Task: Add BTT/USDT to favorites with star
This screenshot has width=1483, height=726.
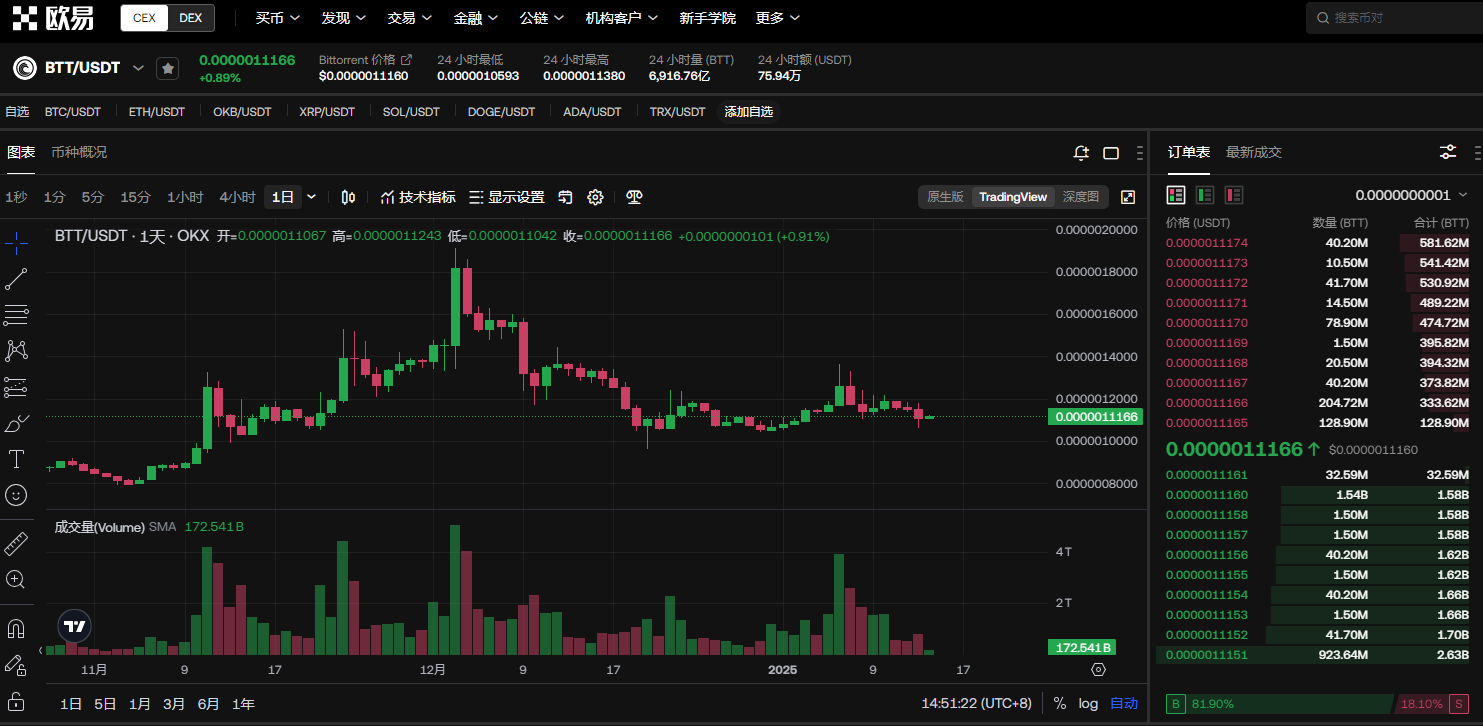Action: [x=167, y=68]
